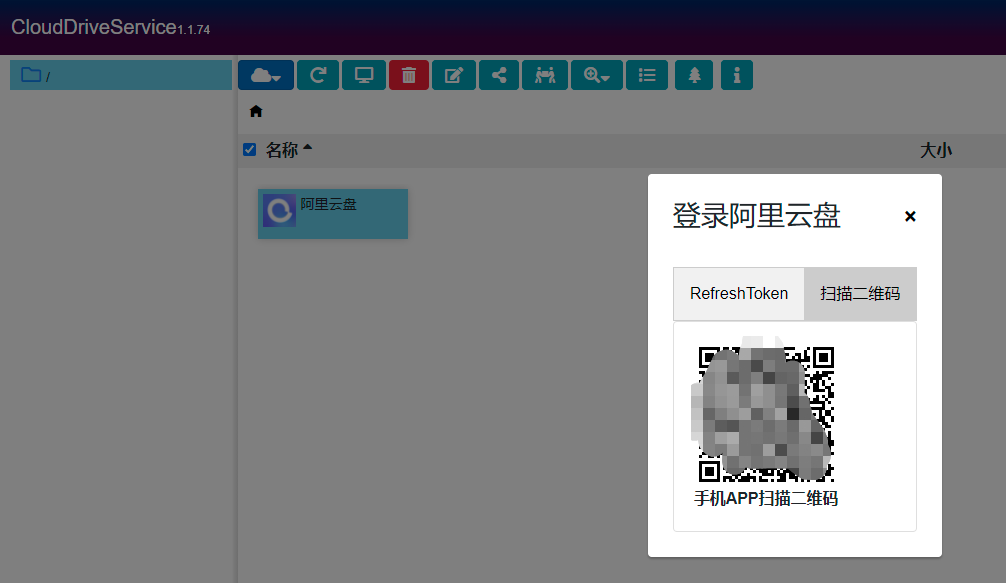
Task: Switch to the 扫描二维码 tab
Action: coord(859,293)
